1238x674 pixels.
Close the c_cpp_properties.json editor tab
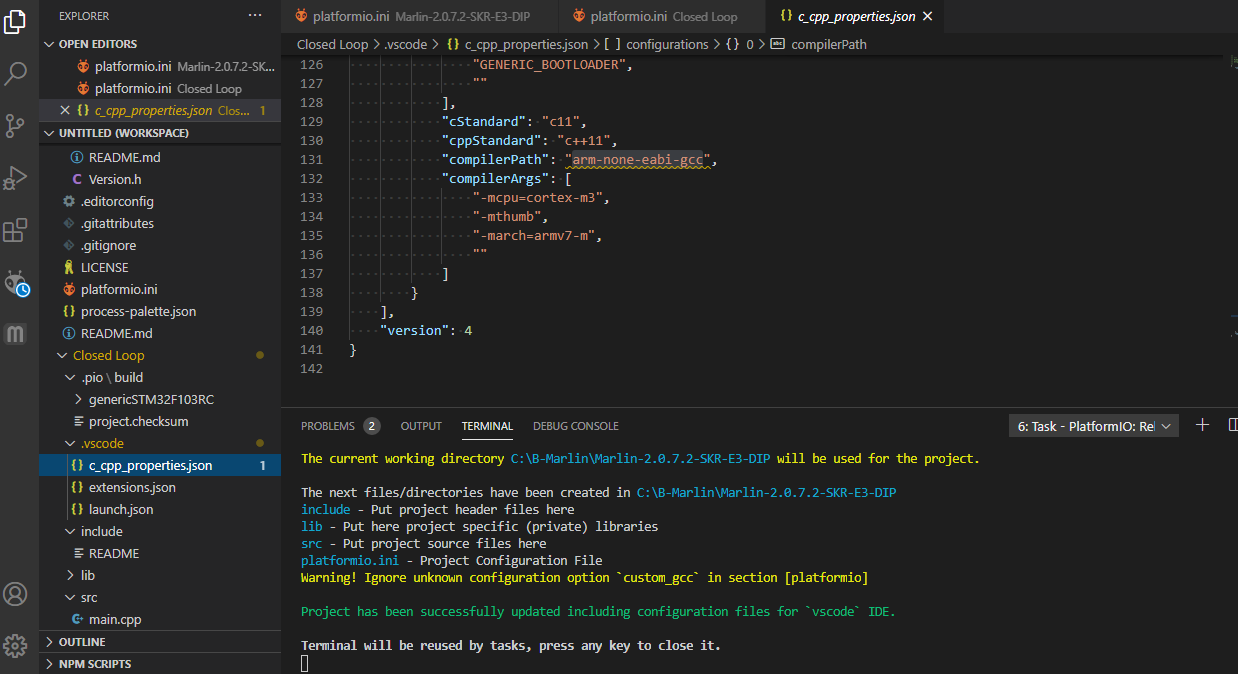point(927,17)
